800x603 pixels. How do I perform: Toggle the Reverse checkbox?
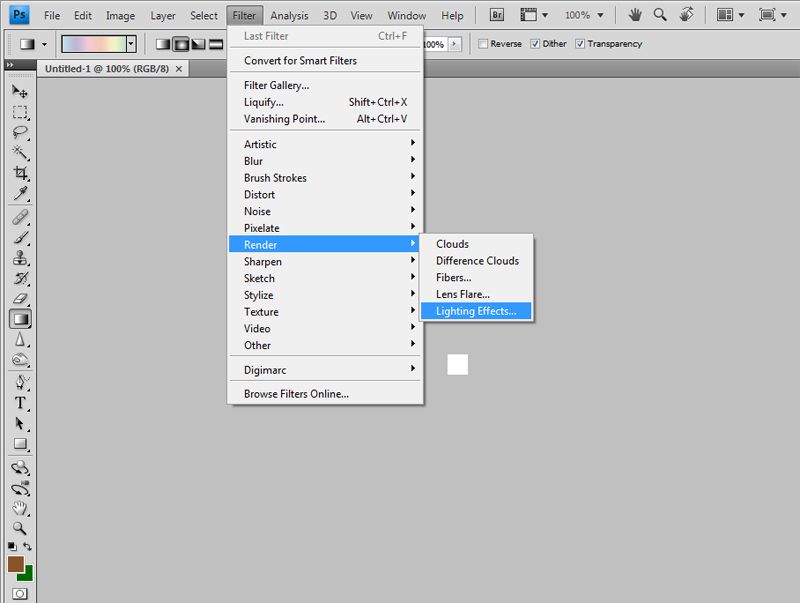tap(483, 44)
